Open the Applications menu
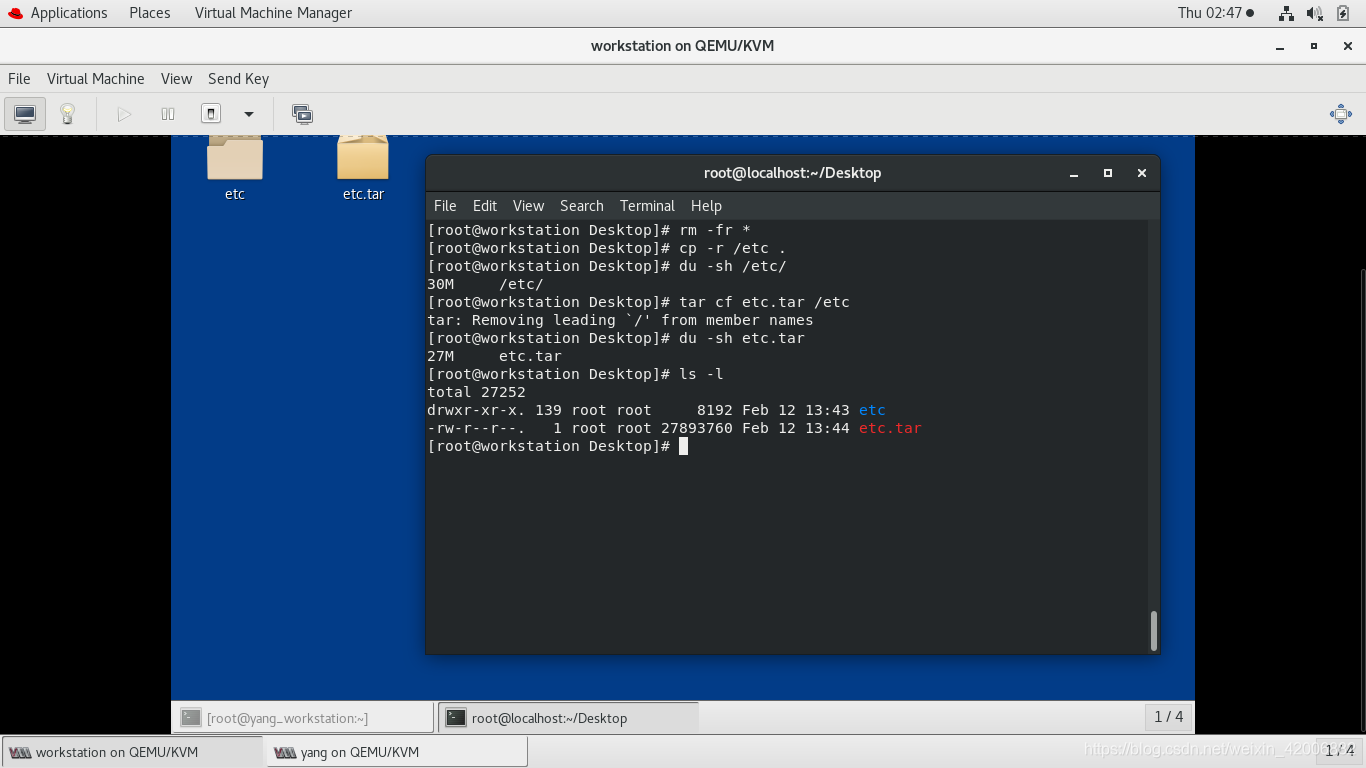The width and height of the screenshot is (1366, 768). (57, 13)
